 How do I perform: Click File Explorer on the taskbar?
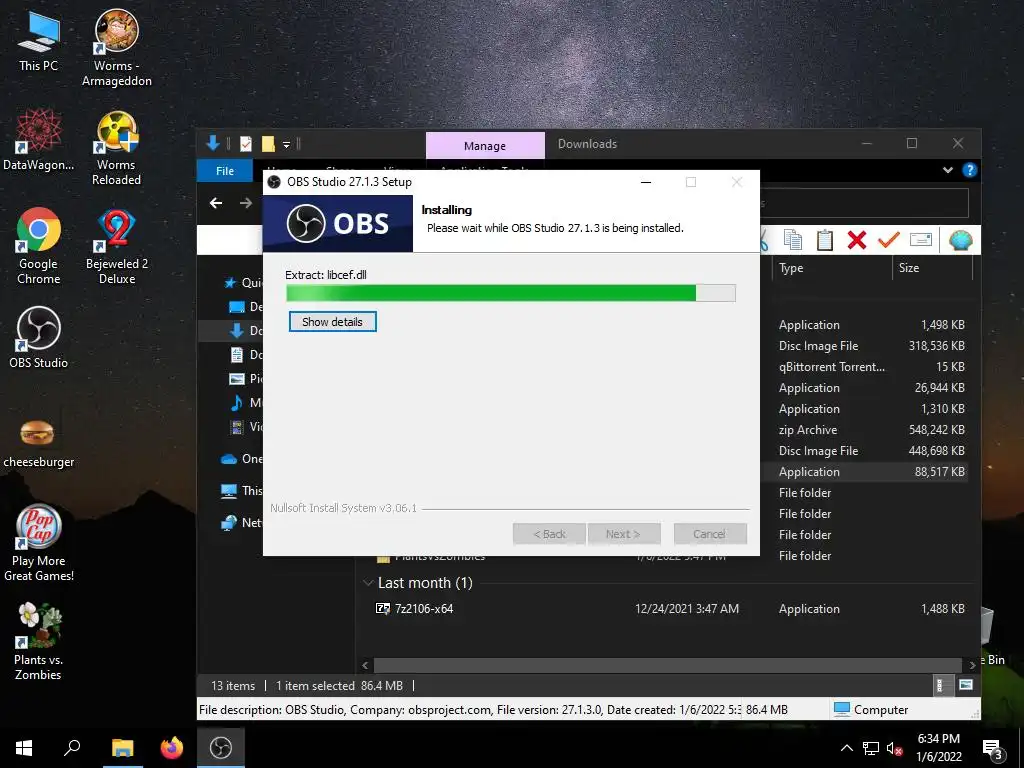coord(122,748)
